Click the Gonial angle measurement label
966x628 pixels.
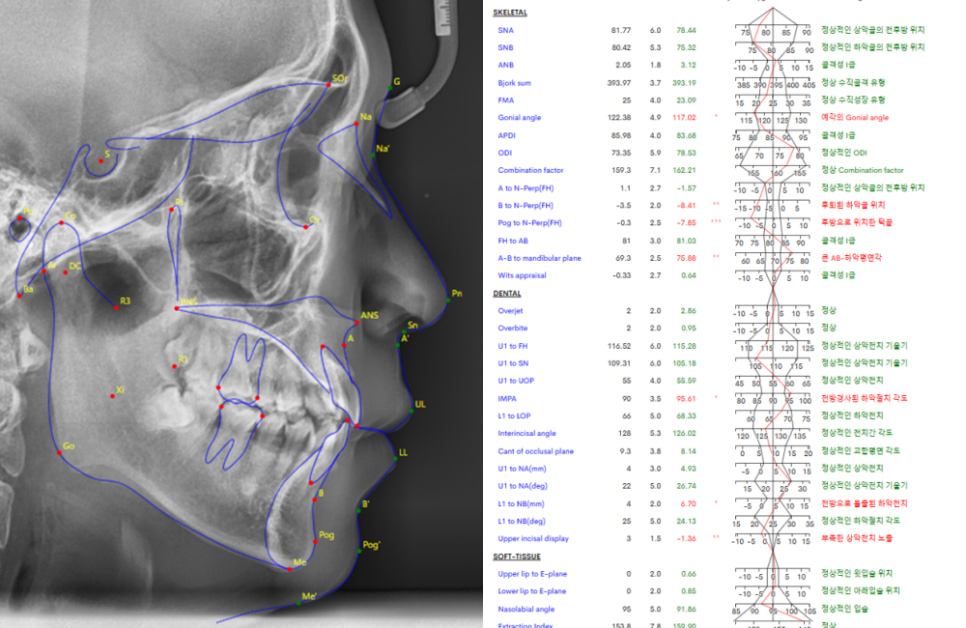[x=518, y=118]
